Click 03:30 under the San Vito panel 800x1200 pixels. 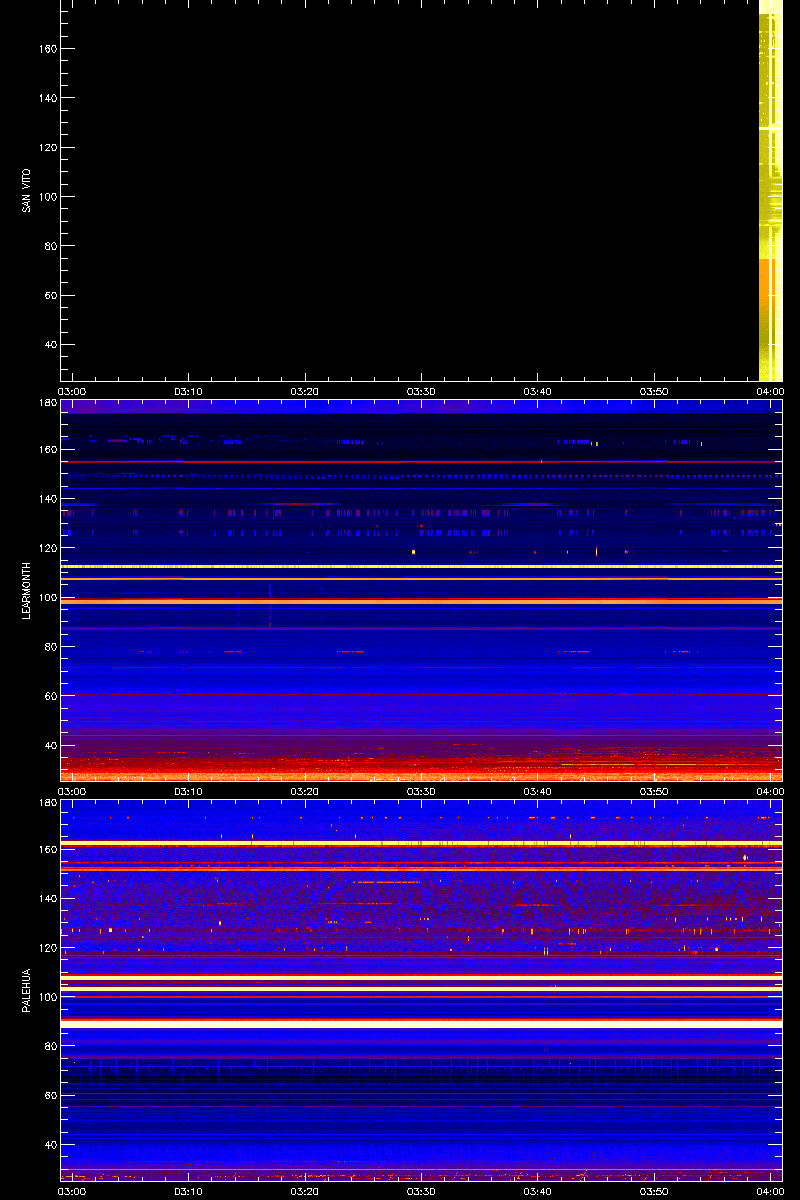click(x=421, y=391)
